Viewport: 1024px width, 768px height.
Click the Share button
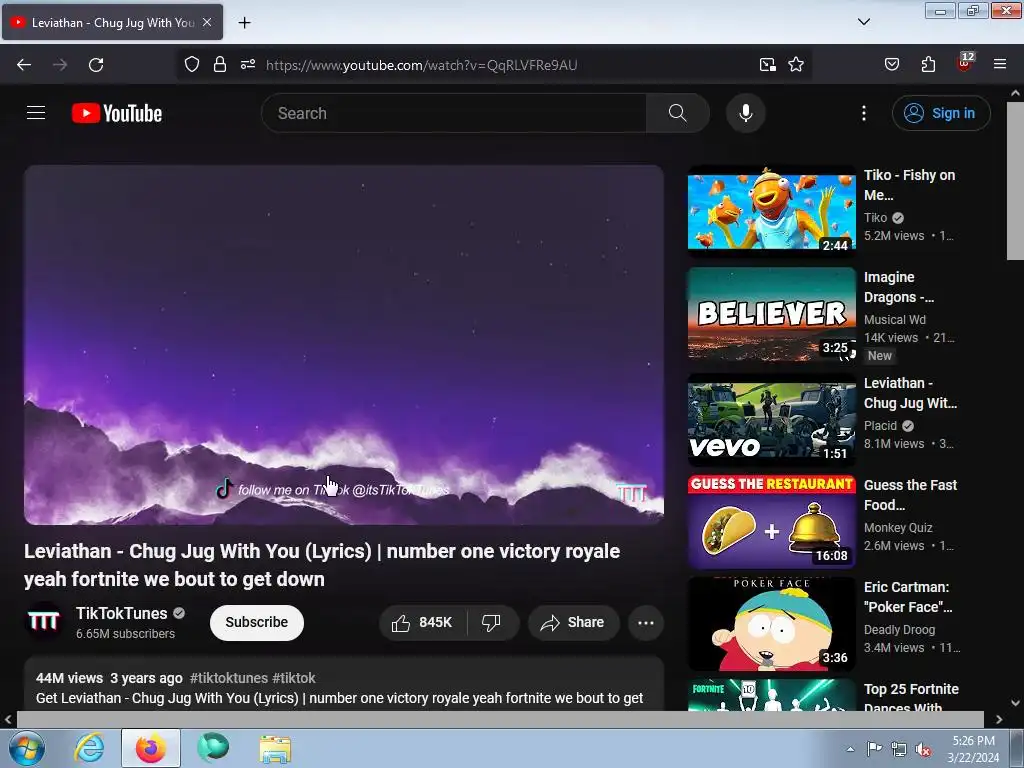click(573, 622)
